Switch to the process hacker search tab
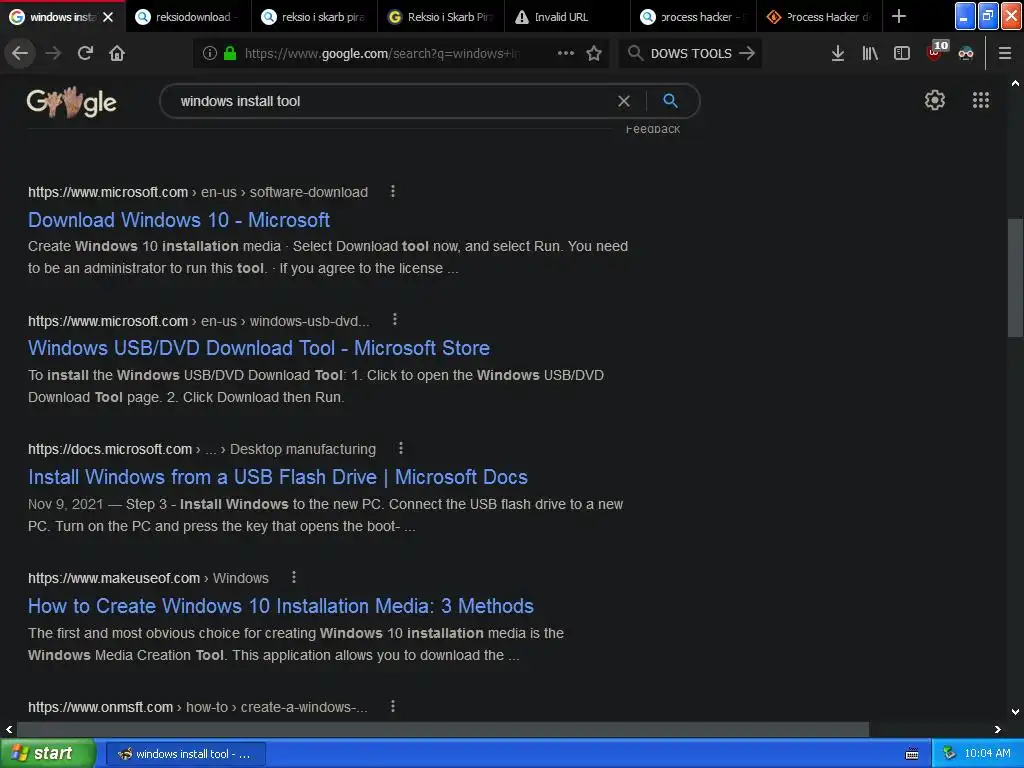Screen dimensions: 1024x768 [x=694, y=17]
